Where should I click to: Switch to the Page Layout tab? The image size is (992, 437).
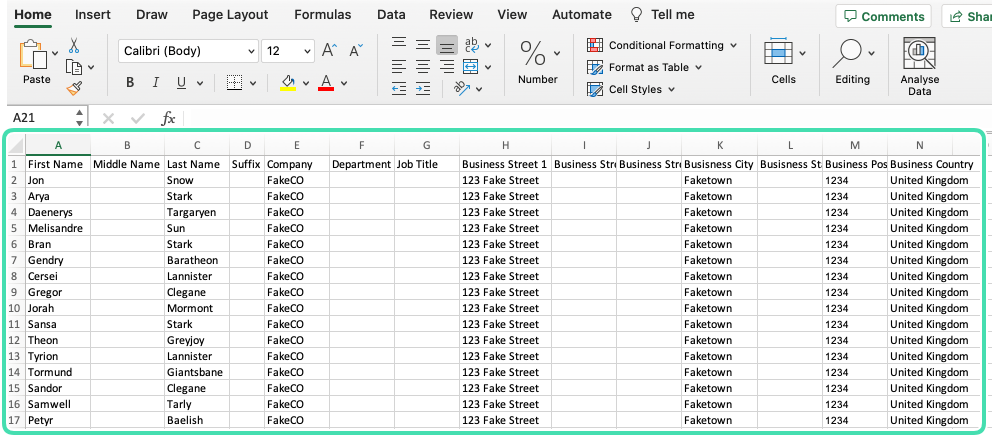(230, 15)
